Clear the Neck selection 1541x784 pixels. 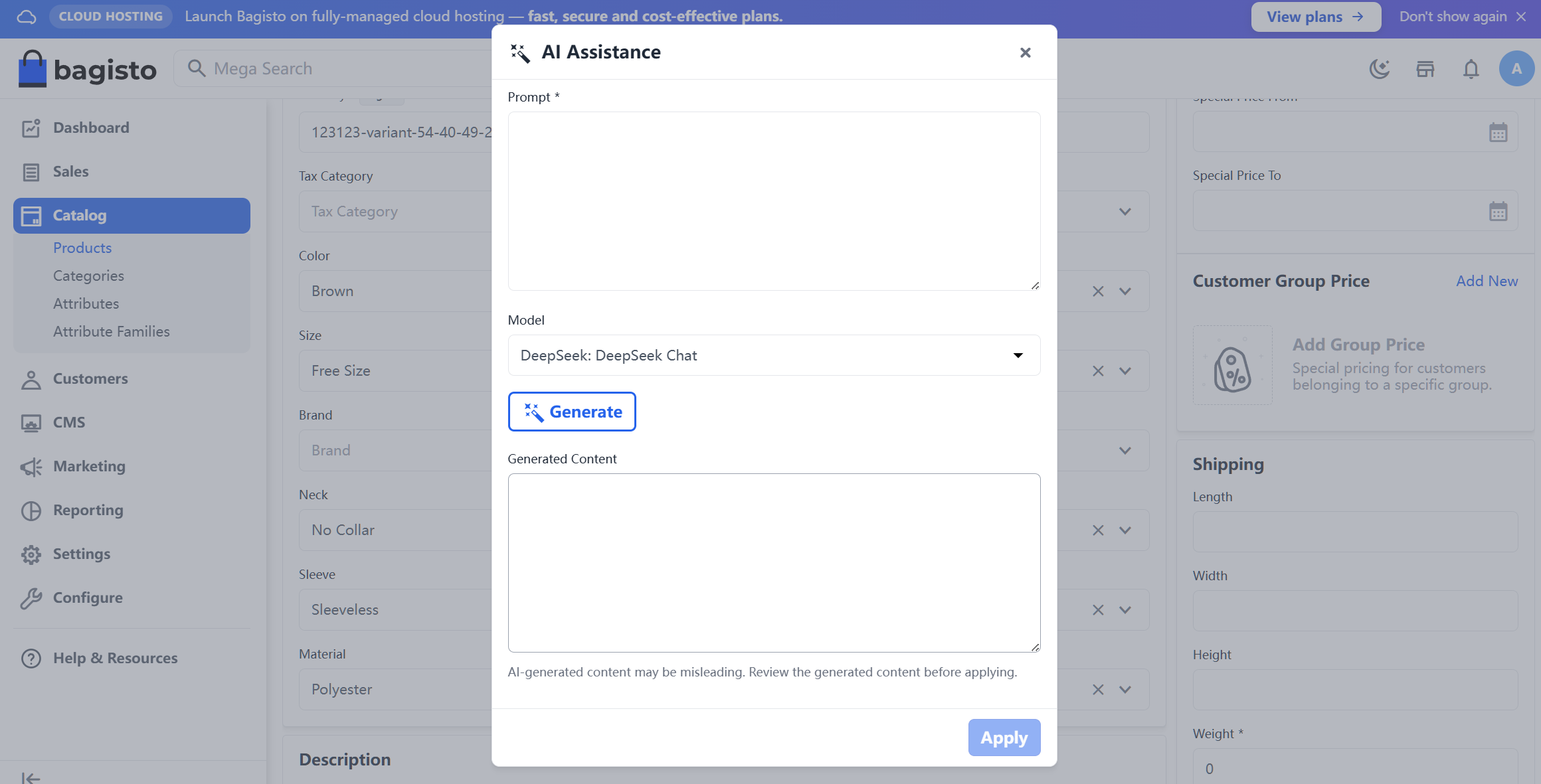pos(1098,530)
